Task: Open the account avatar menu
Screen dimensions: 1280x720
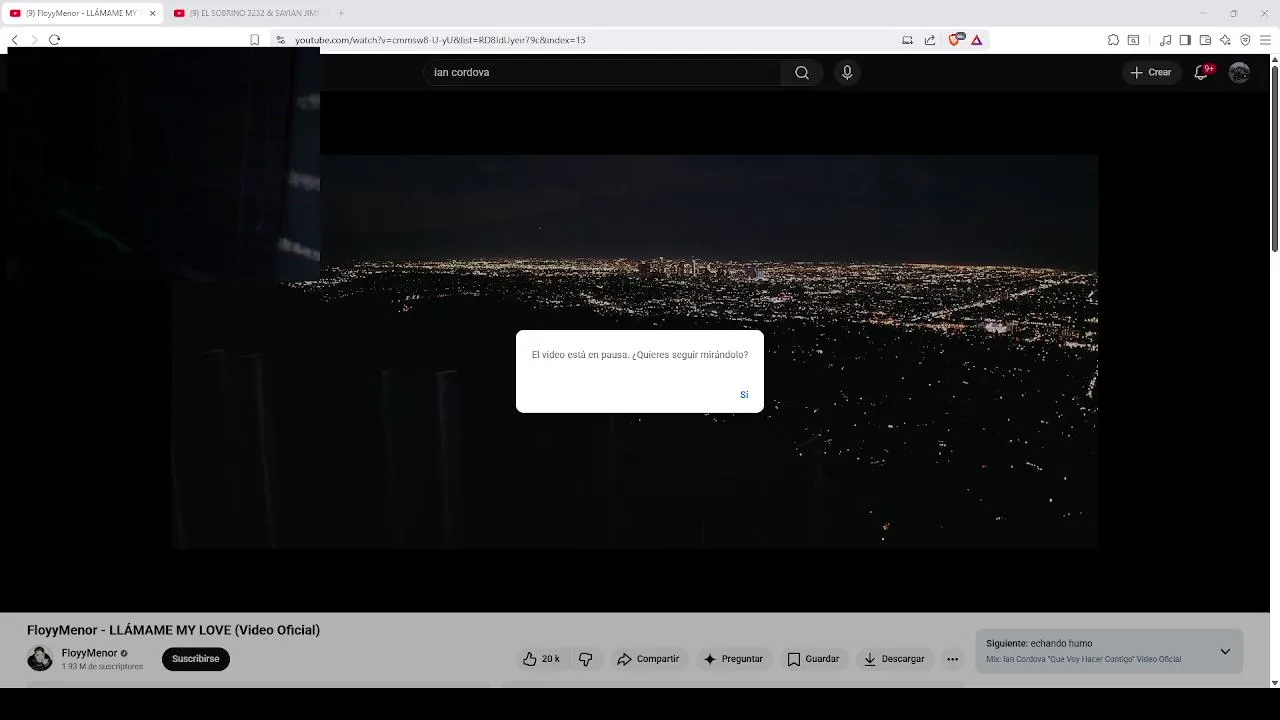Action: click(1239, 72)
